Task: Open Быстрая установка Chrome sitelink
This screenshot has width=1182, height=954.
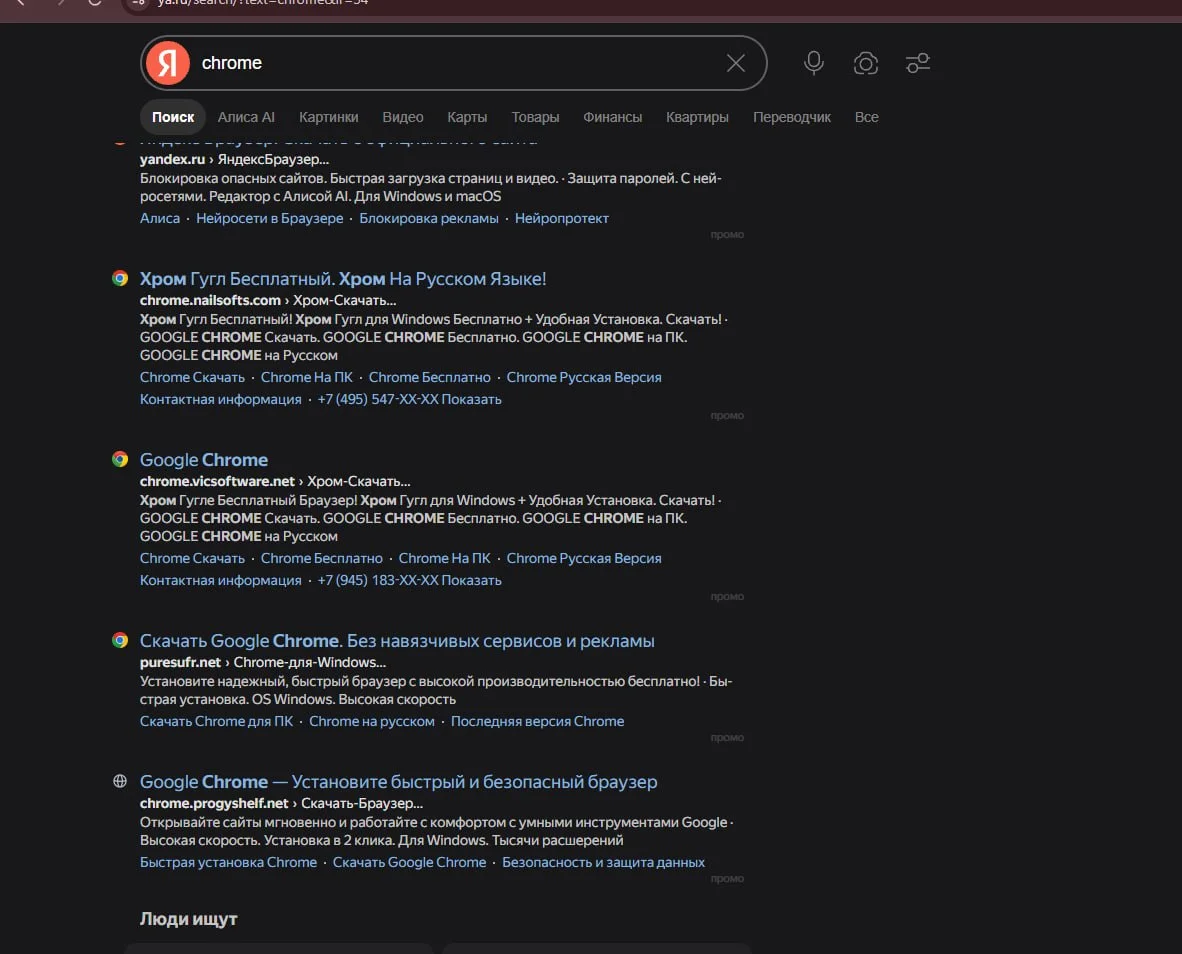Action: (228, 862)
